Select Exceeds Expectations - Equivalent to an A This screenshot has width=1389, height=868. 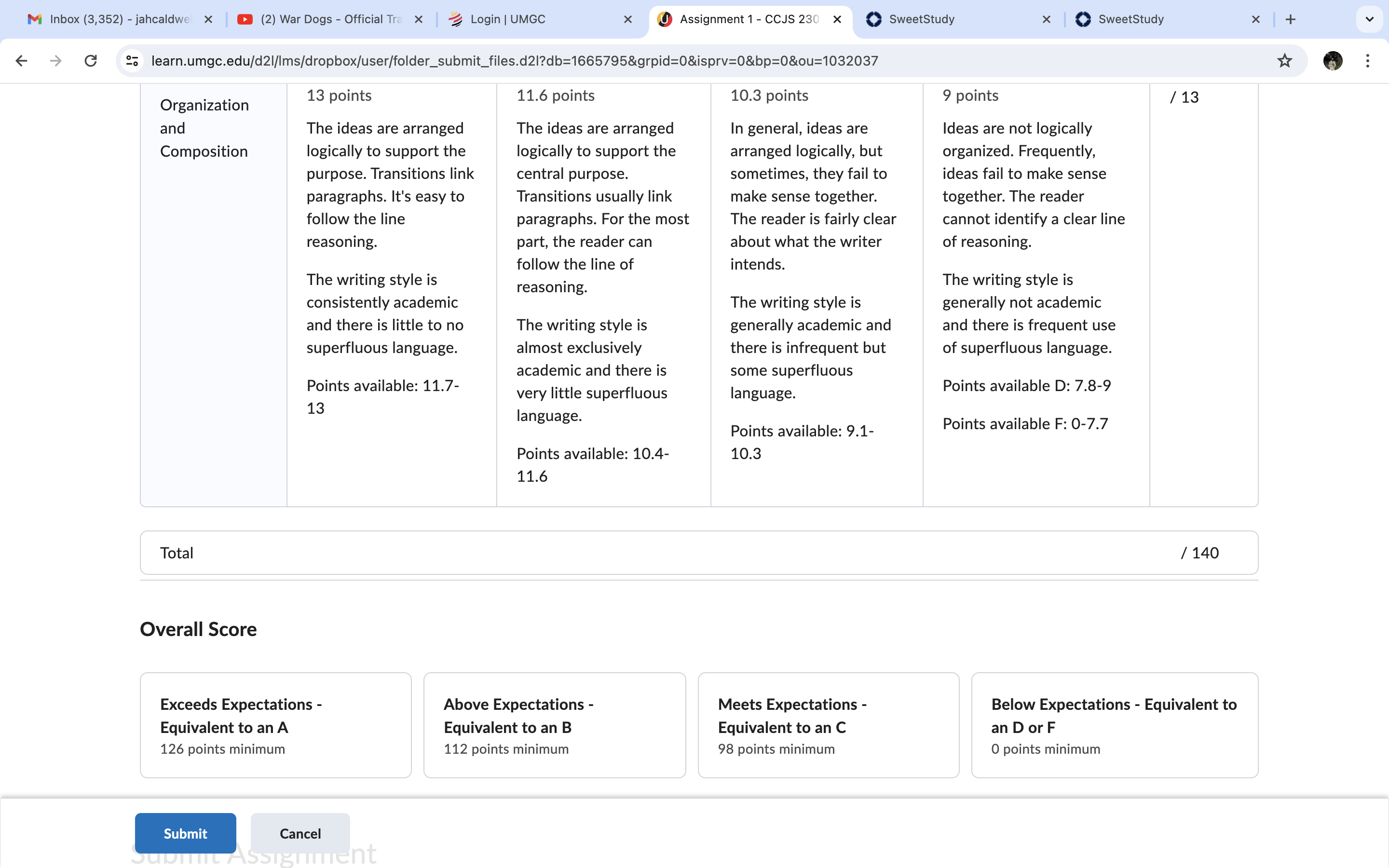275,725
